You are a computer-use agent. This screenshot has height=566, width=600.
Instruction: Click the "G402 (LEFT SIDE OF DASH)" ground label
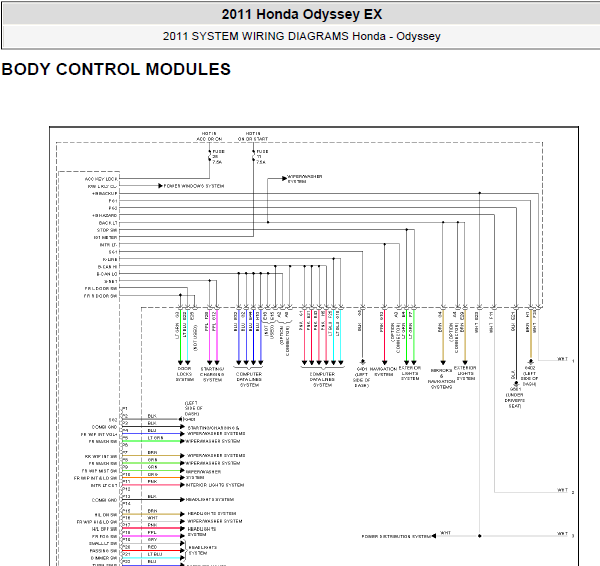click(x=530, y=376)
